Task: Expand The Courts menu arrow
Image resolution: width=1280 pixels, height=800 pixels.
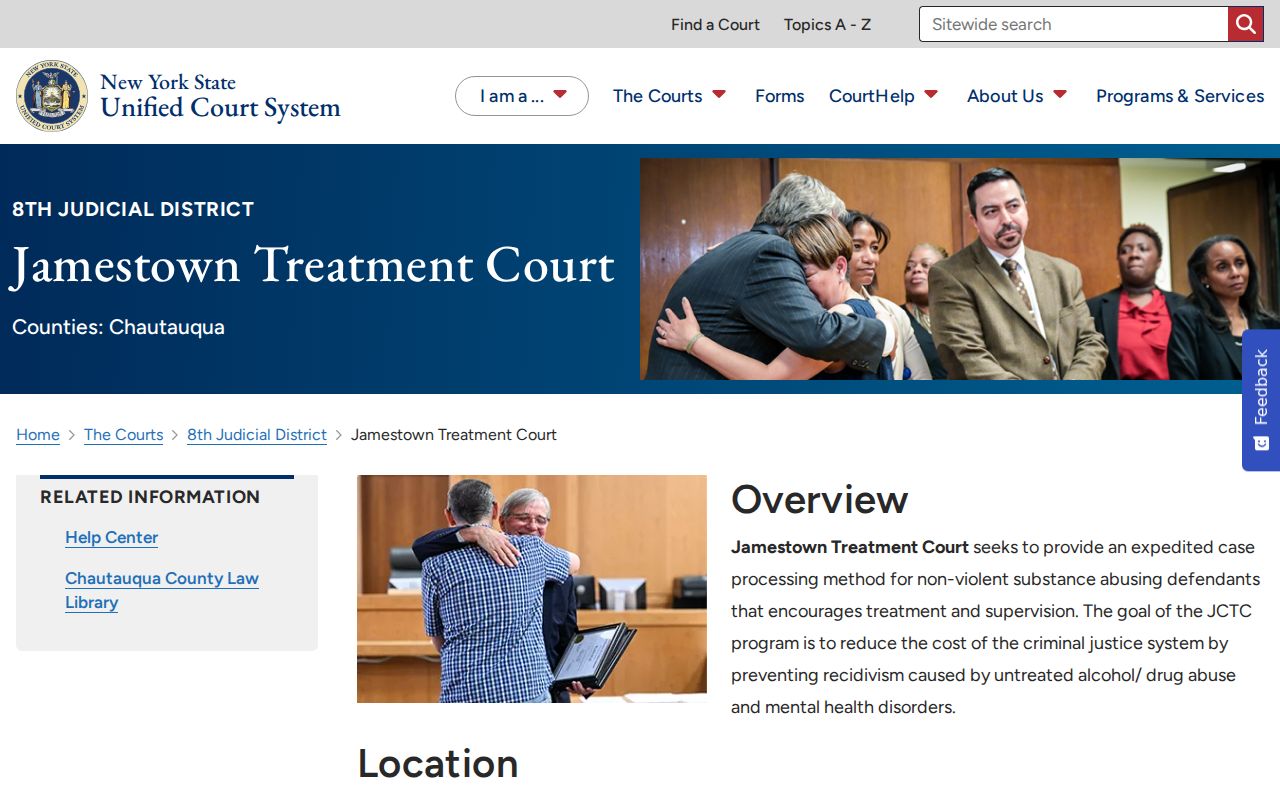Action: point(719,95)
